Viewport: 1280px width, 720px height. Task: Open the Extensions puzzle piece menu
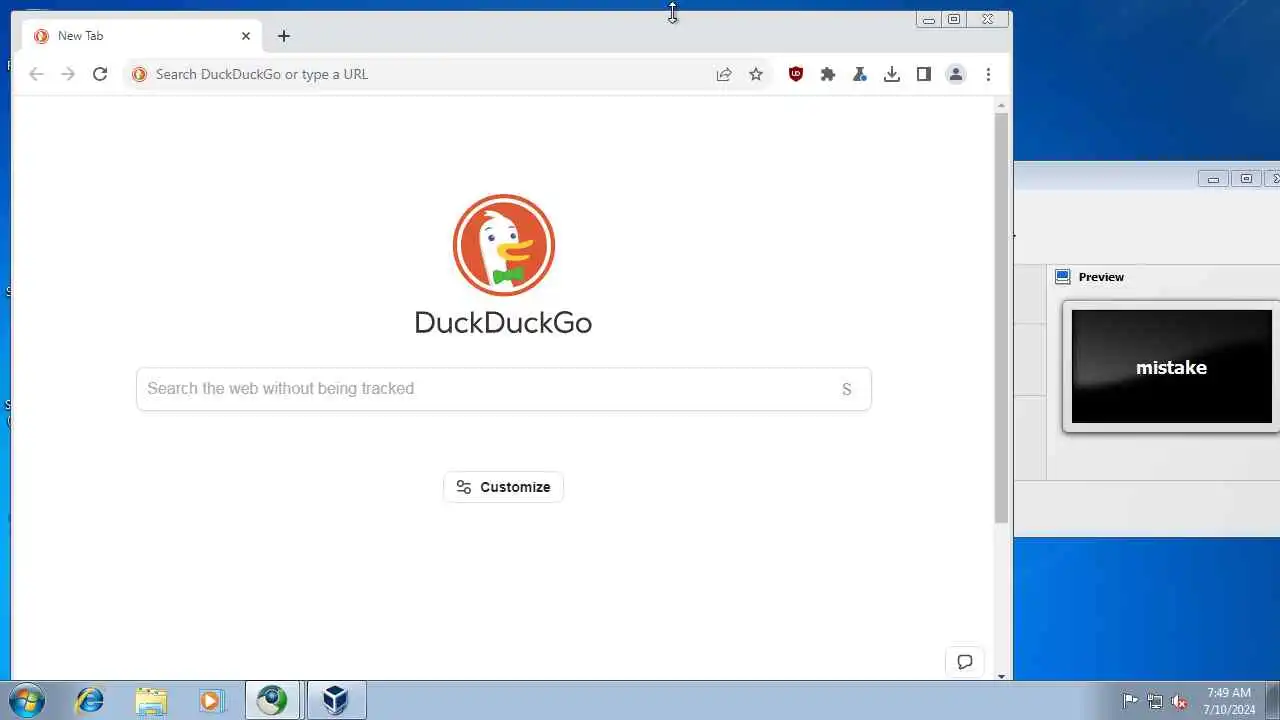pos(828,74)
